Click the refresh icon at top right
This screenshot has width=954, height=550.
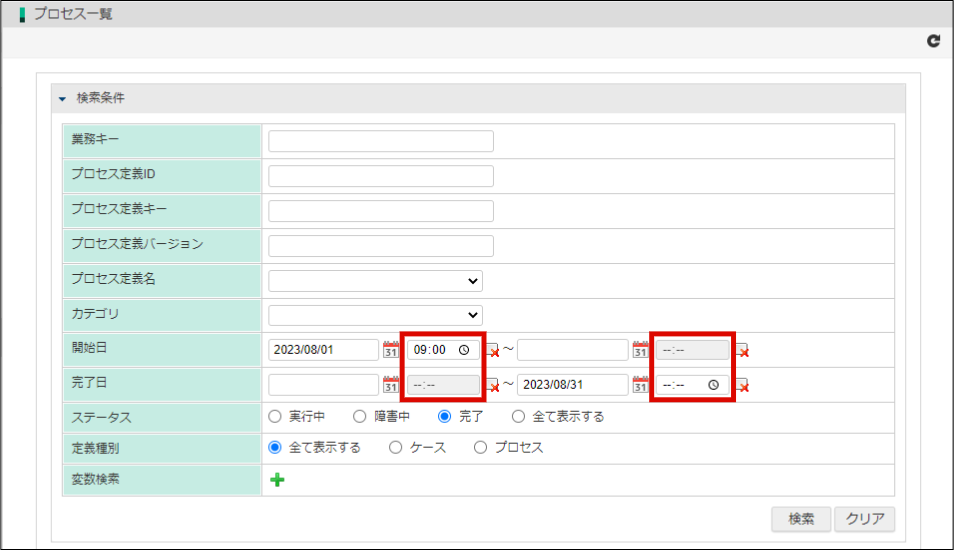[x=933, y=41]
